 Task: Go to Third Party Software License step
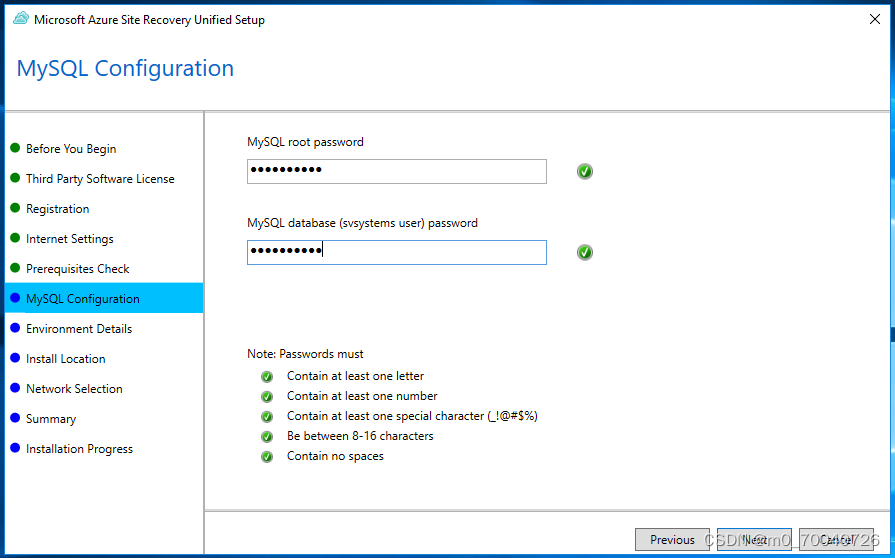[100, 179]
